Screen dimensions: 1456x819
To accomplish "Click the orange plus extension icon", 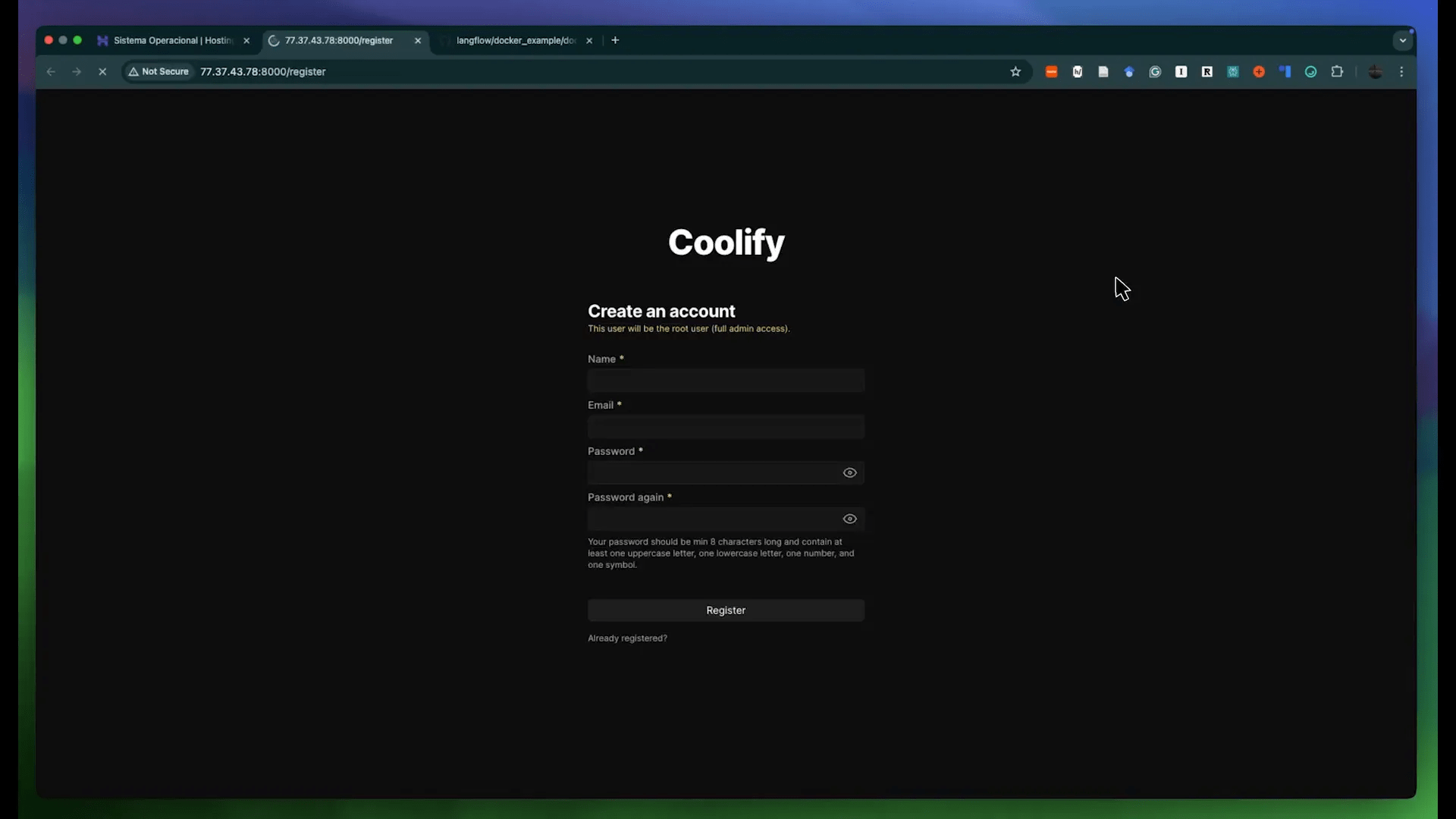I will [1259, 71].
